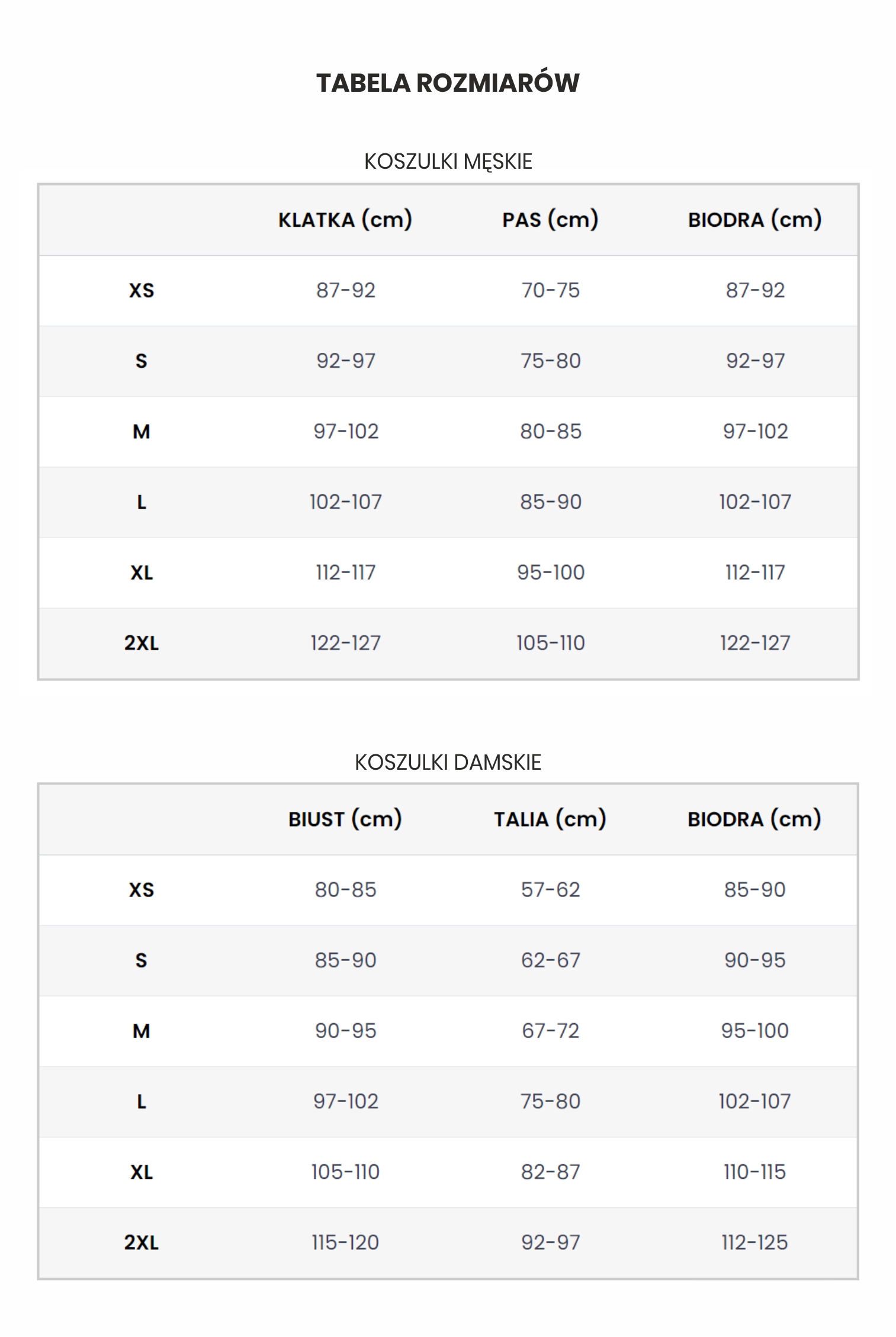Click the TABELA ROZMIARÓW heading
The width and height of the screenshot is (896, 1337).
448,82
